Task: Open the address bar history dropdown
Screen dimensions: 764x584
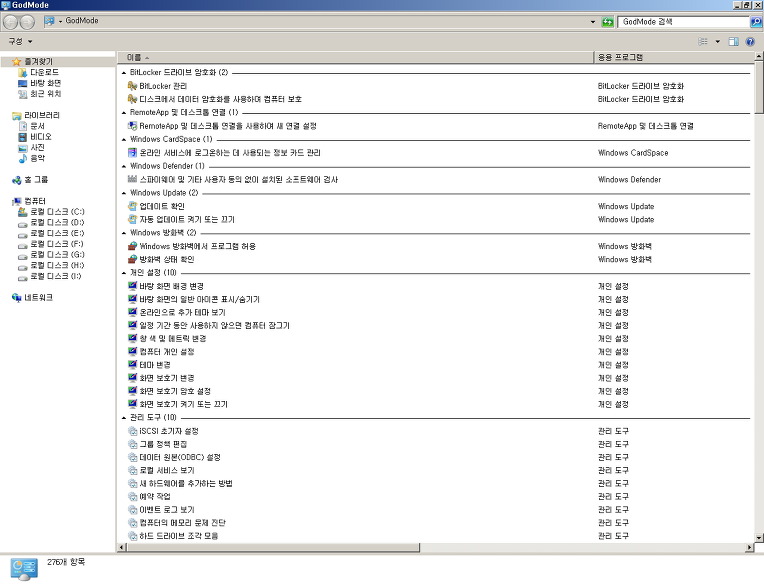Action: click(593, 22)
